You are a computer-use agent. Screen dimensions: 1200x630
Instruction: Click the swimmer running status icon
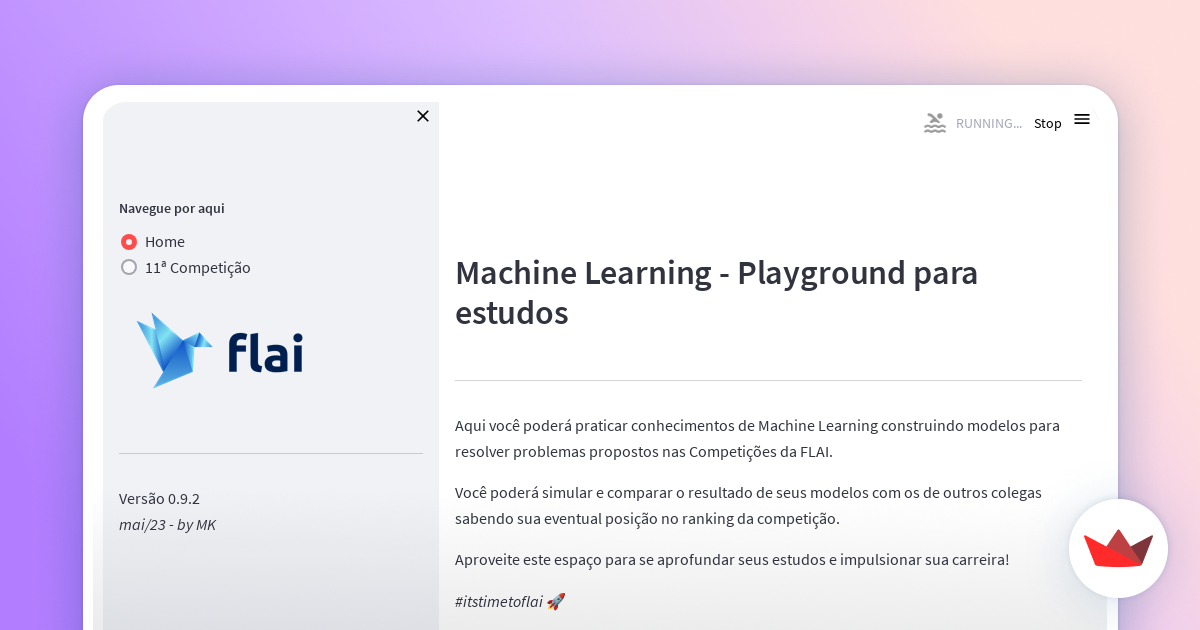(x=934, y=122)
